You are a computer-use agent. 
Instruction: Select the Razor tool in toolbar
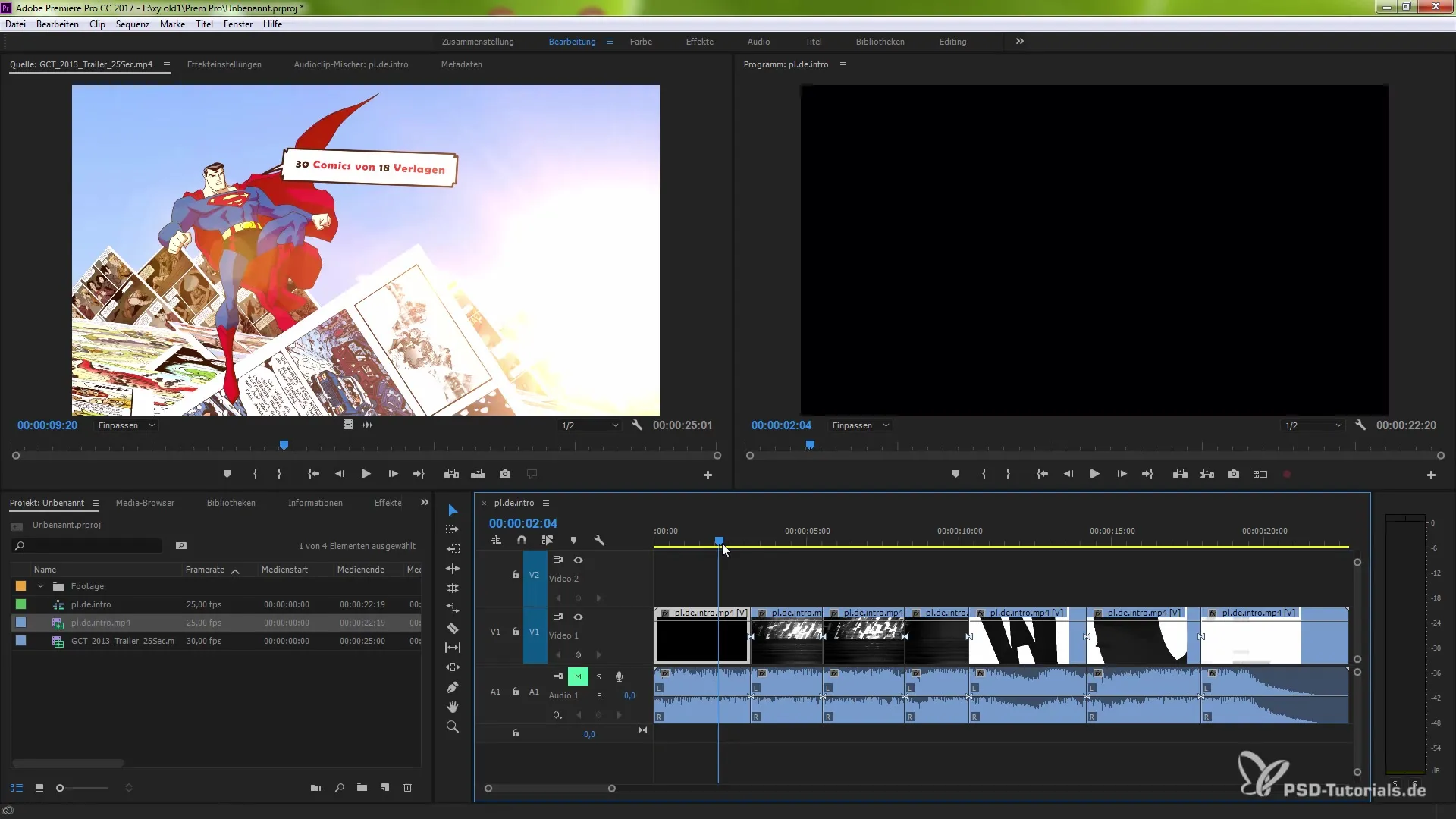[x=453, y=628]
